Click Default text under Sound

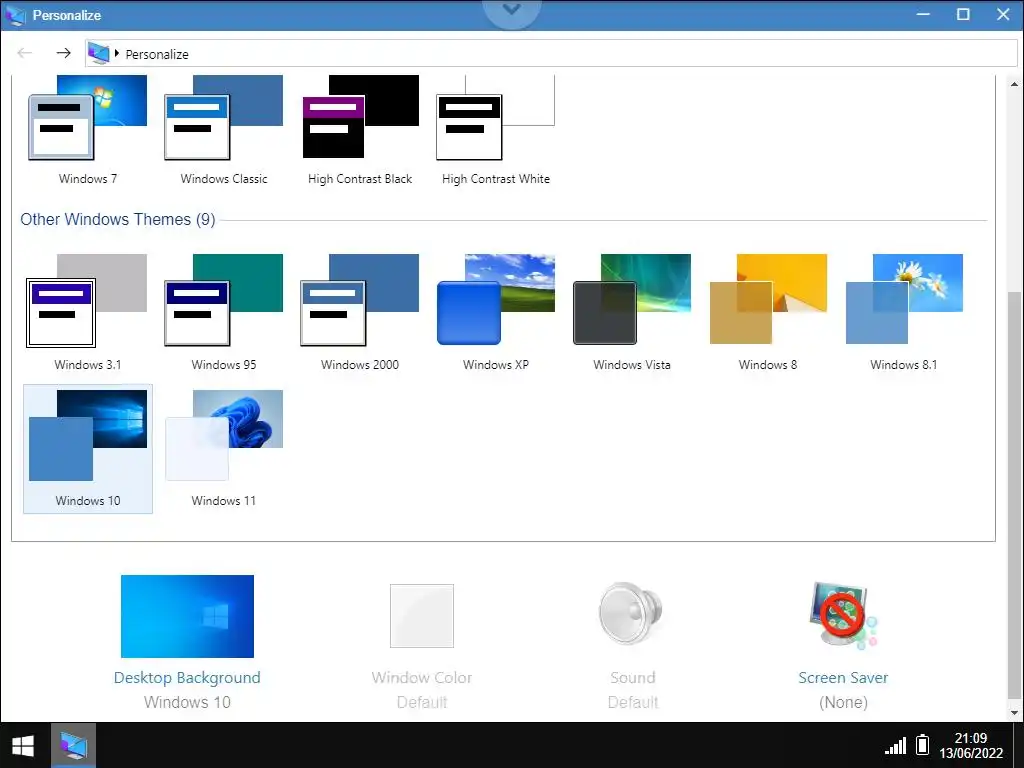633,703
